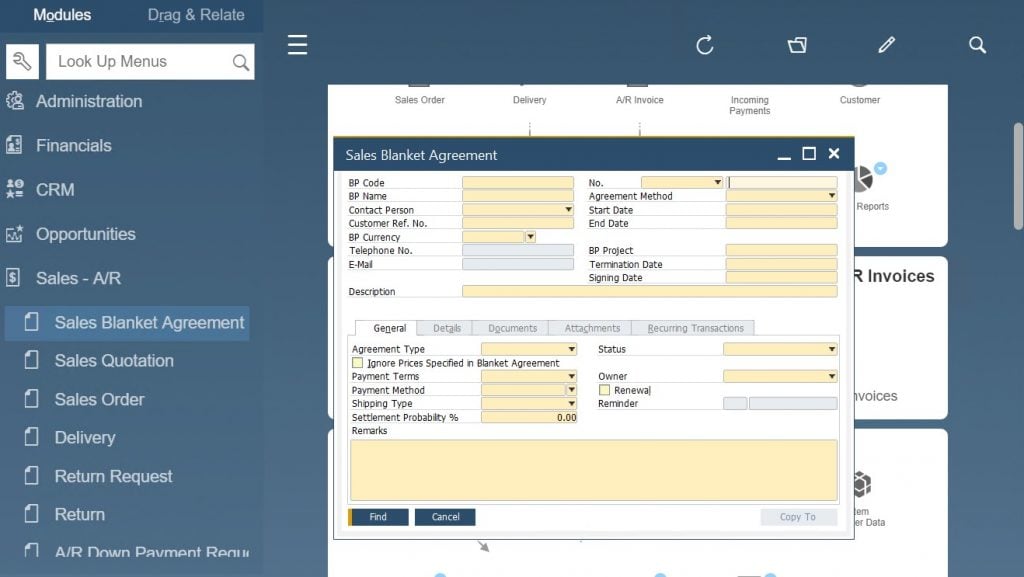Open the BP Currency dropdown
The width and height of the screenshot is (1024, 577).
pyautogui.click(x=529, y=237)
